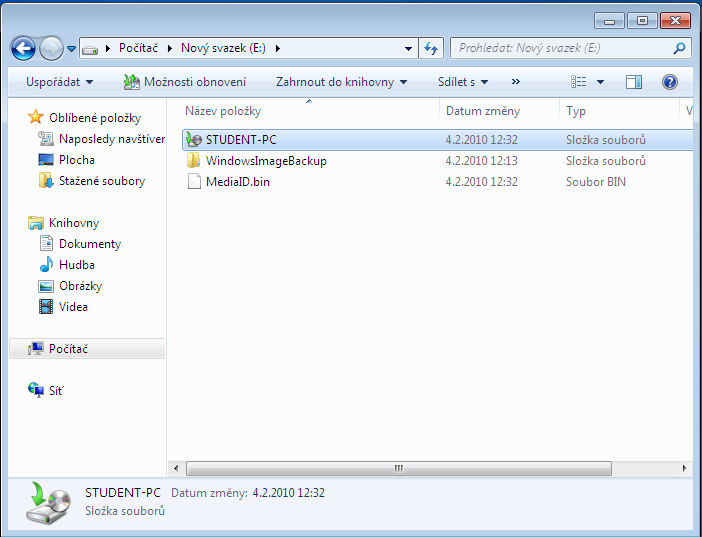Screen dimensions: 702x537
Task: Click the Prohledat search input field
Action: (560, 48)
